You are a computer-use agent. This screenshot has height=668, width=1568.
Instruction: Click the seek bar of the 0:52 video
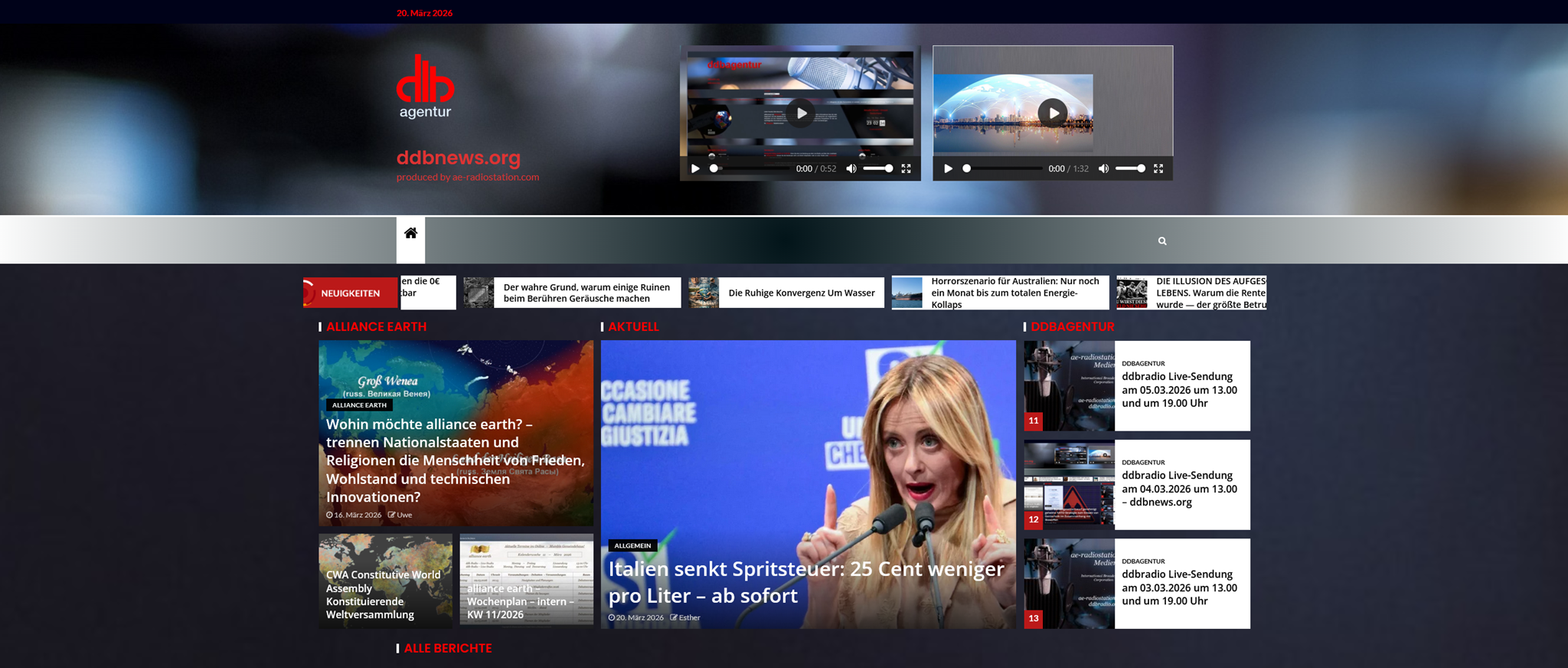(x=750, y=169)
